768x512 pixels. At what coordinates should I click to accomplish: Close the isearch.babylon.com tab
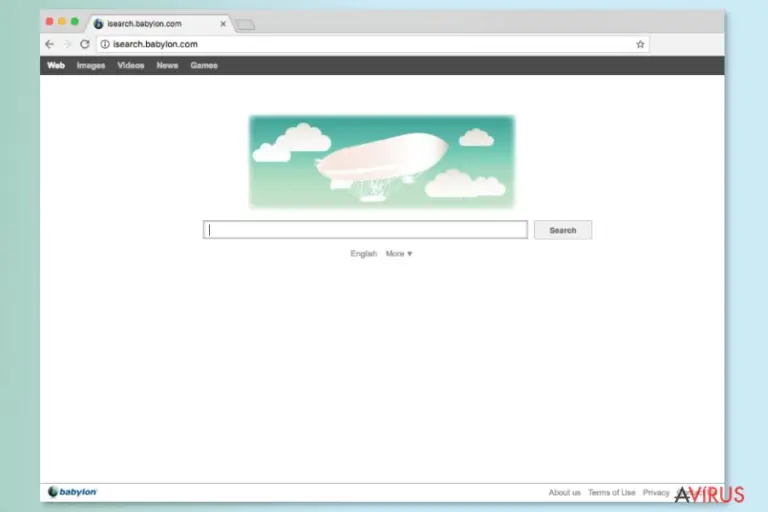pos(223,24)
